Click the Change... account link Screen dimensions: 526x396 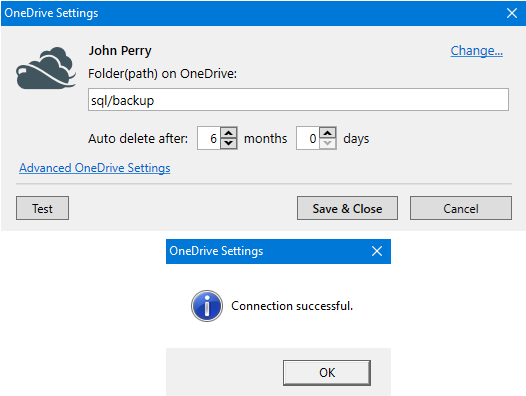click(x=476, y=51)
